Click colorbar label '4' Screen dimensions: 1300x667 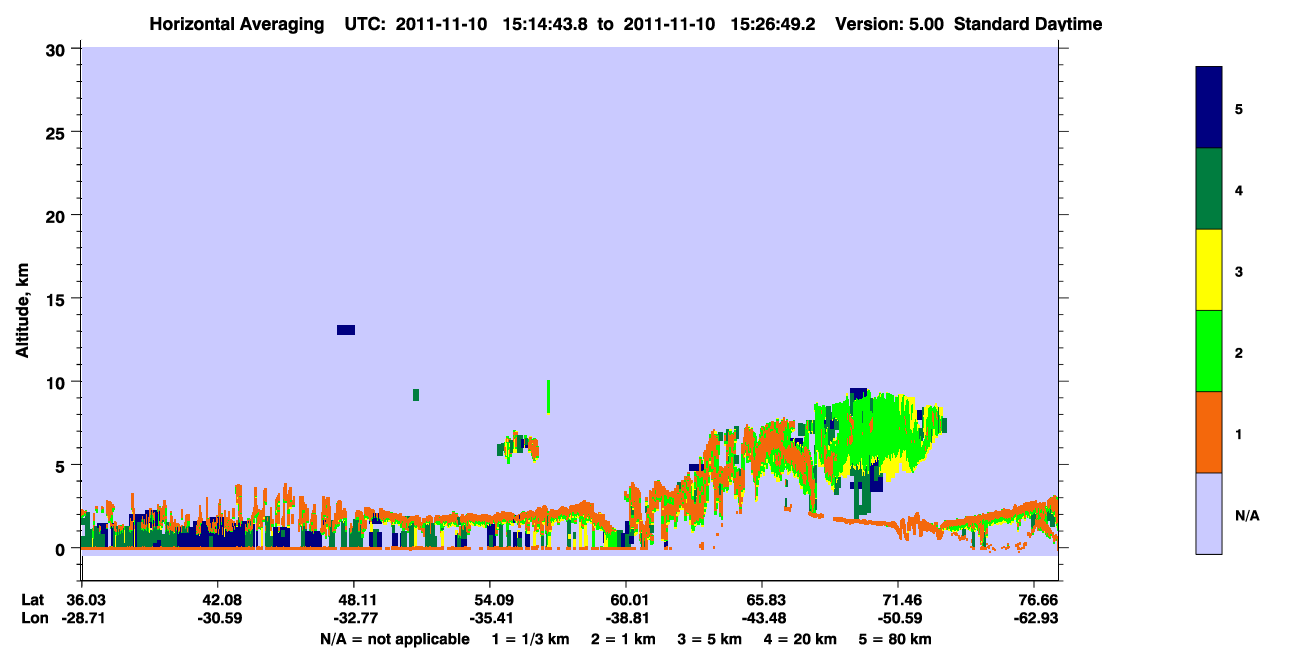pos(1239,189)
